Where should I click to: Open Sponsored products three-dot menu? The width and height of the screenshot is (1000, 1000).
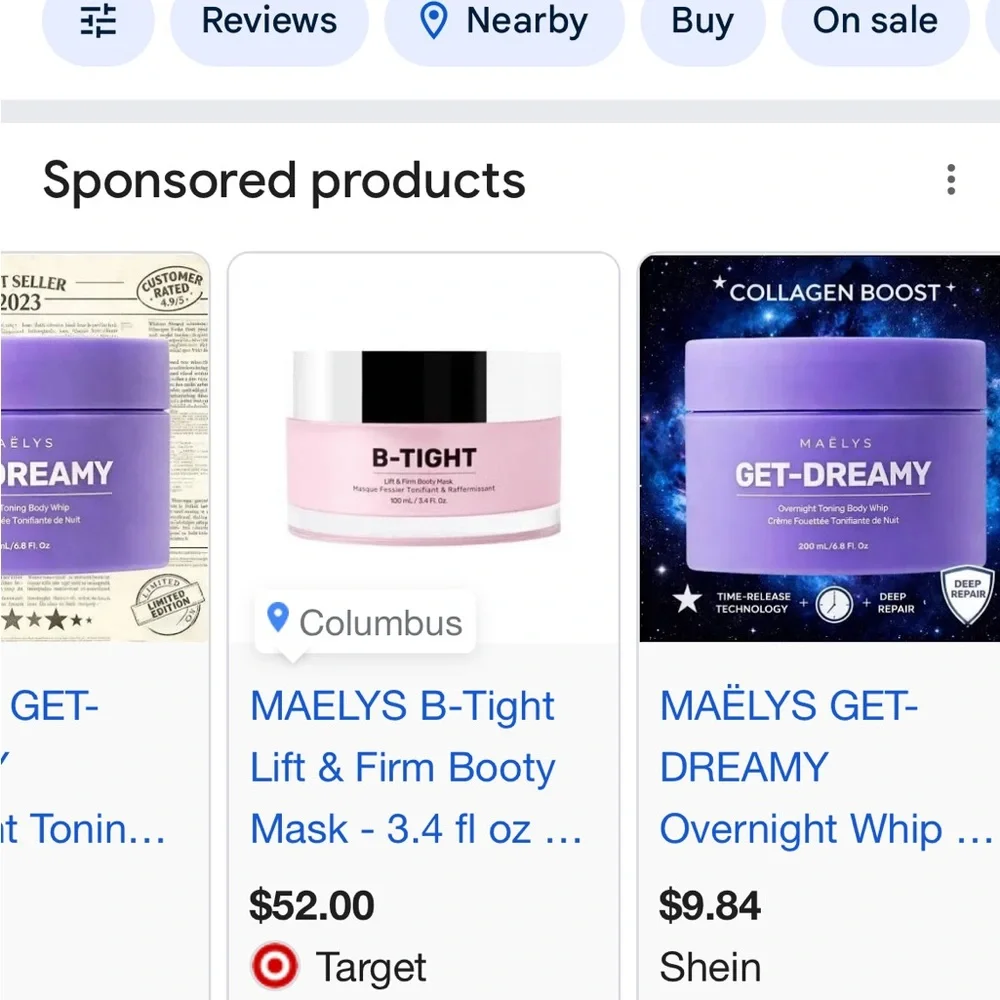tap(950, 180)
